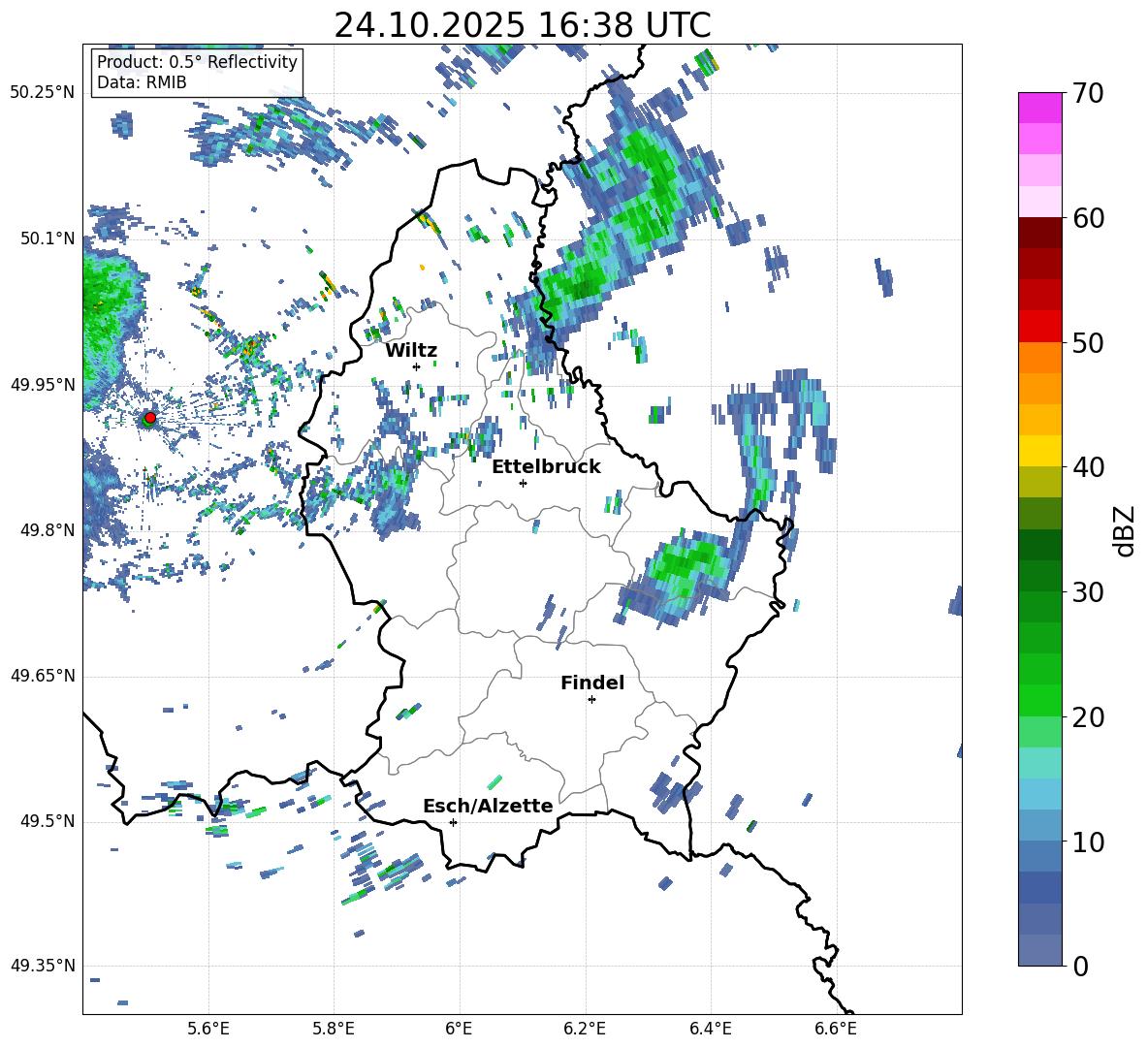Click the Data: RMIB text
Screen dimensions: 1148x1048
[x=142, y=82]
